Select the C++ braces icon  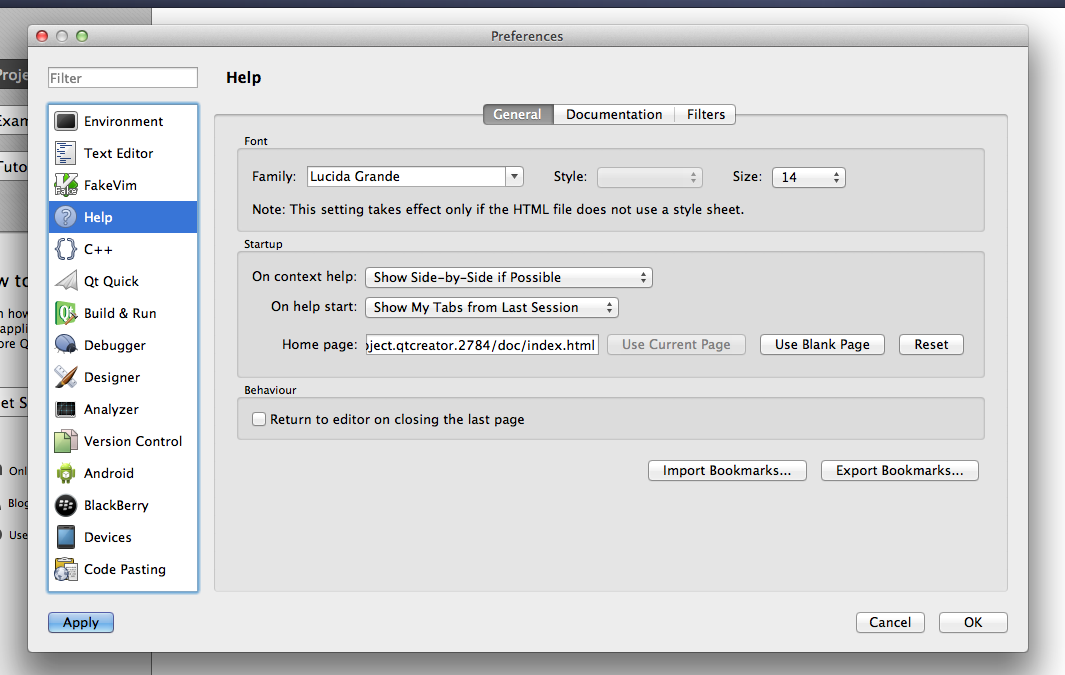pos(66,249)
